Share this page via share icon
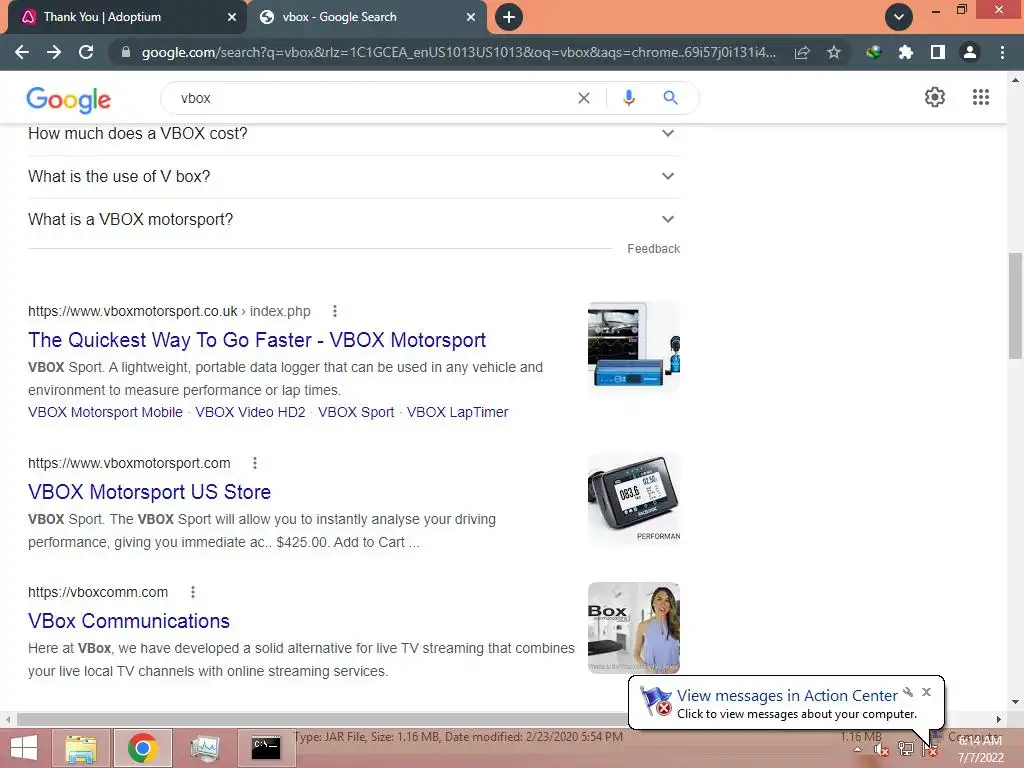The width and height of the screenshot is (1024, 768). pyautogui.click(x=802, y=52)
